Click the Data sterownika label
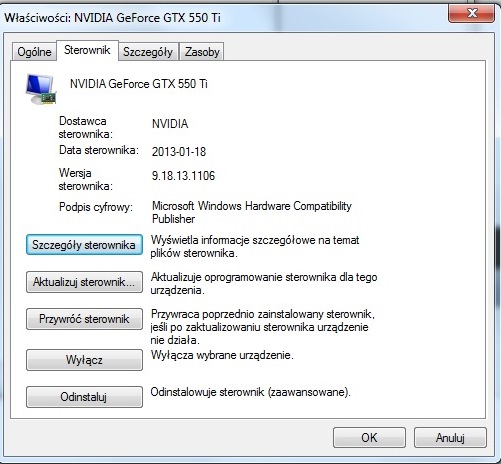This screenshot has width=501, height=464. [x=99, y=150]
